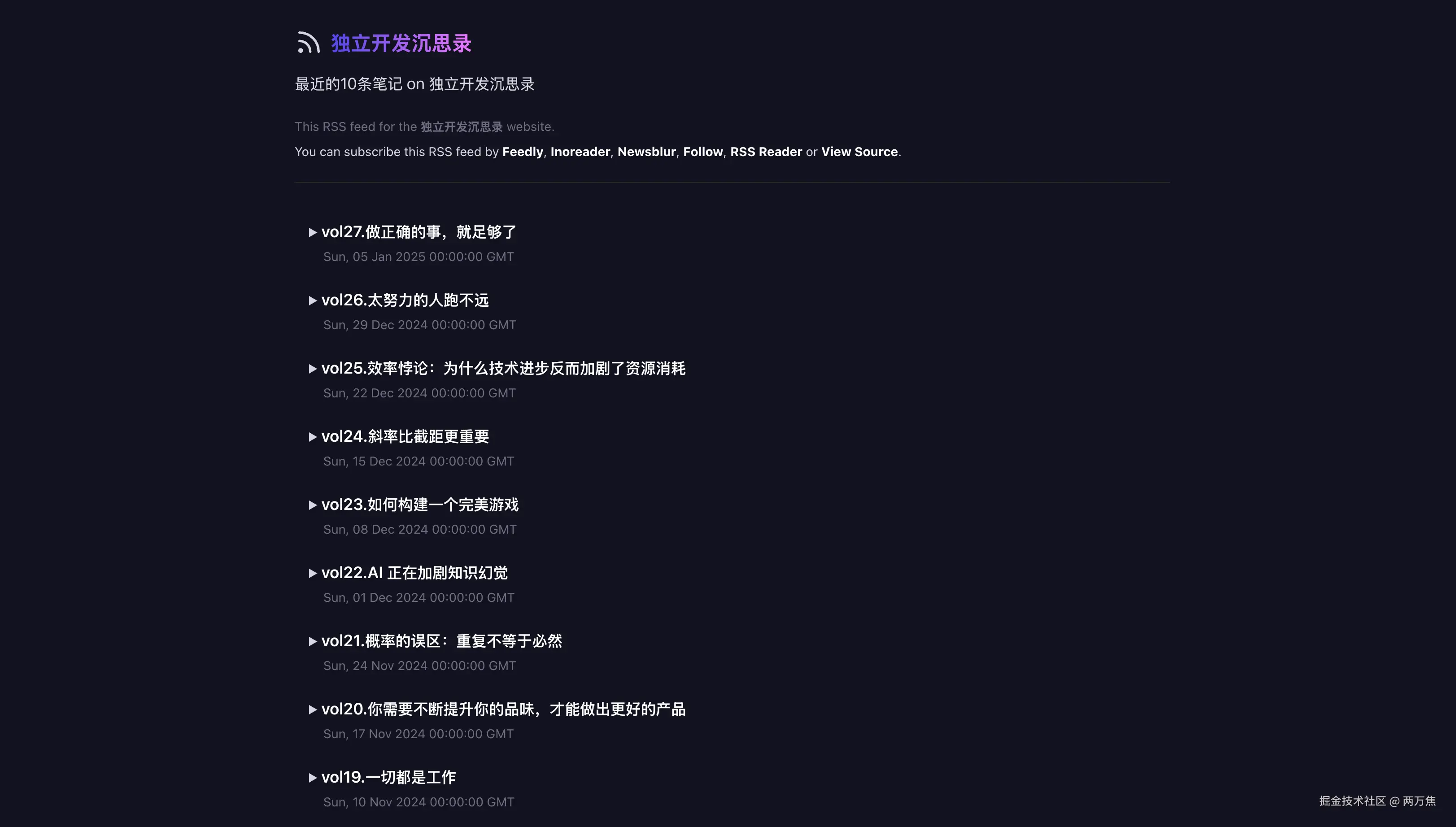Viewport: 1456px width, 827px height.
Task: Expand the vol25 效率悖论 disclosure triangle
Action: (313, 369)
